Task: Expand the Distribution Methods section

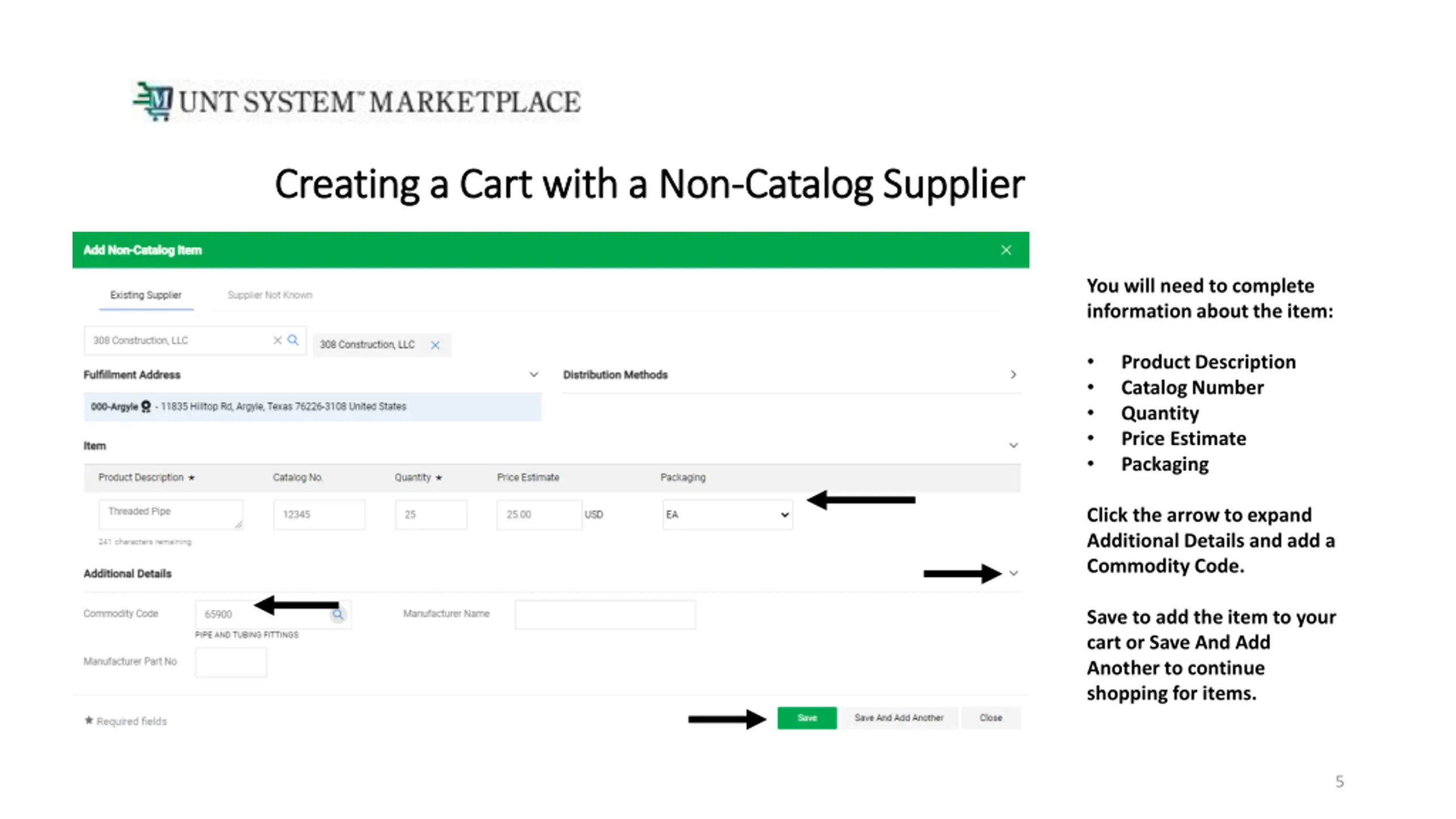Action: (x=1013, y=374)
